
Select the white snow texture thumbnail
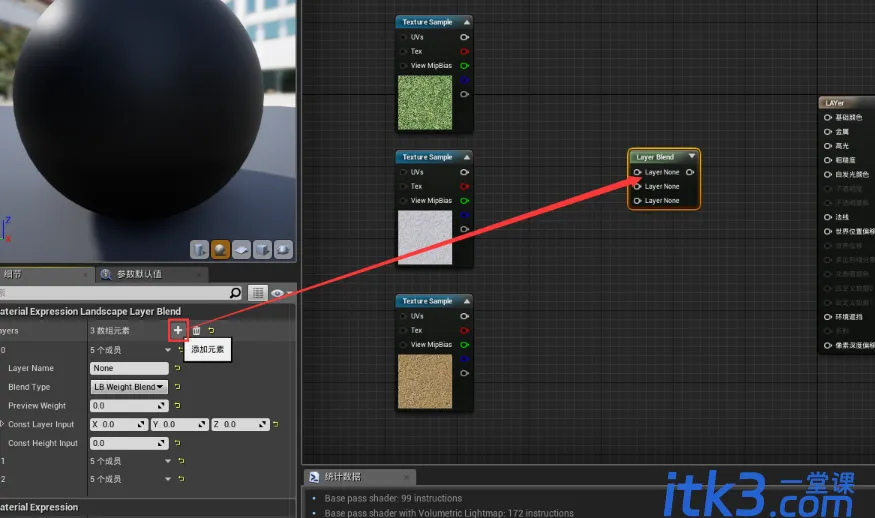(x=425, y=237)
